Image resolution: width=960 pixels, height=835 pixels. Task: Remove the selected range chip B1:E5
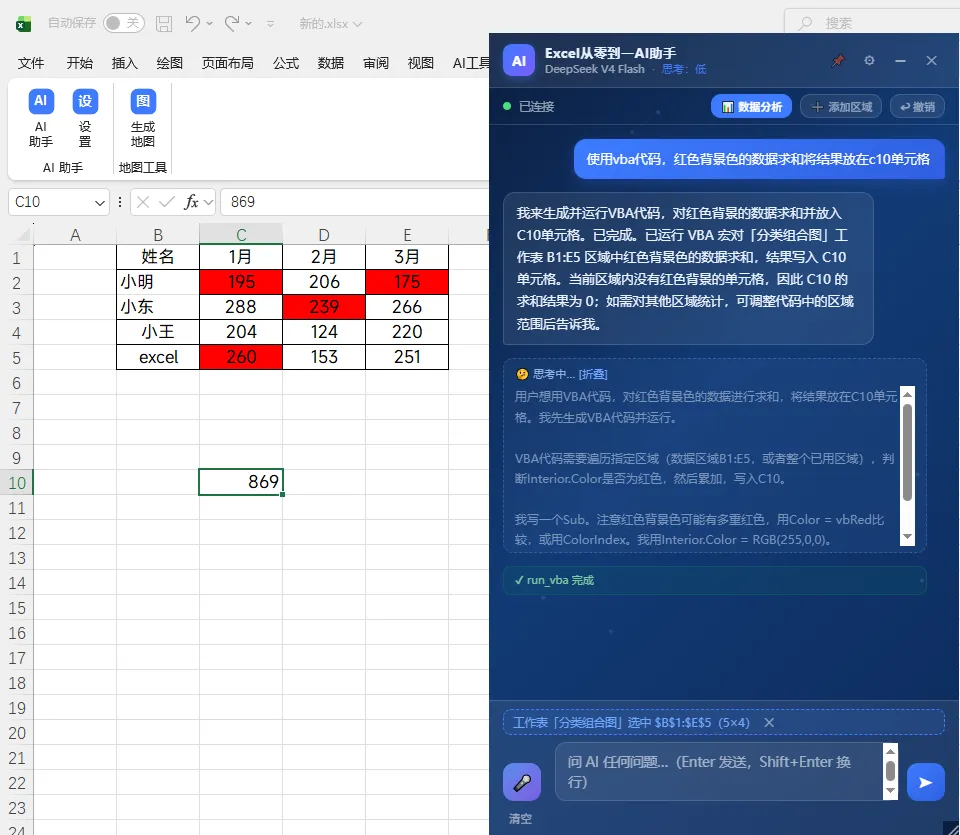point(769,723)
